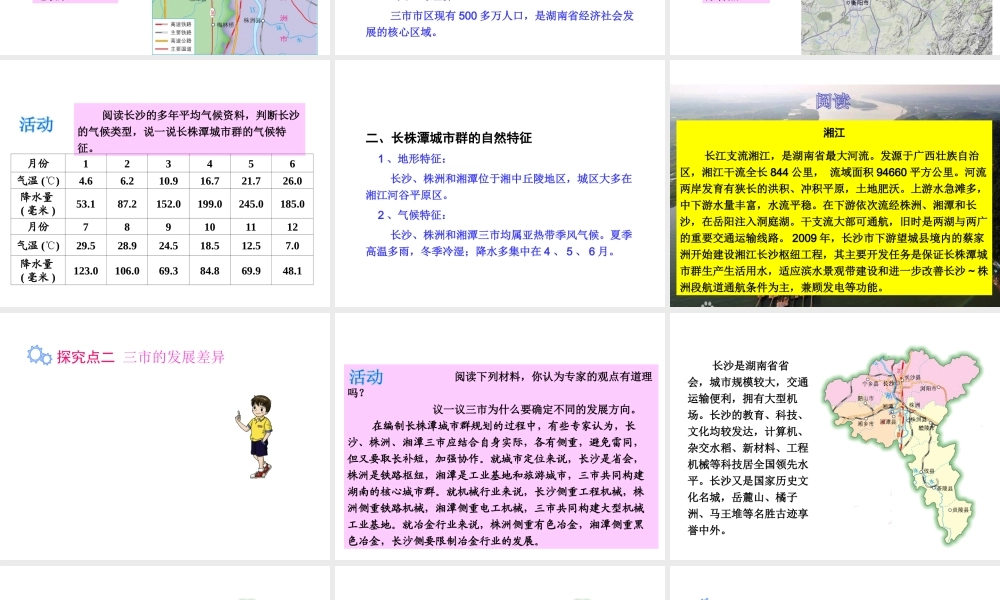
Task: Click the 探究点二 label
Action: (x=85, y=357)
